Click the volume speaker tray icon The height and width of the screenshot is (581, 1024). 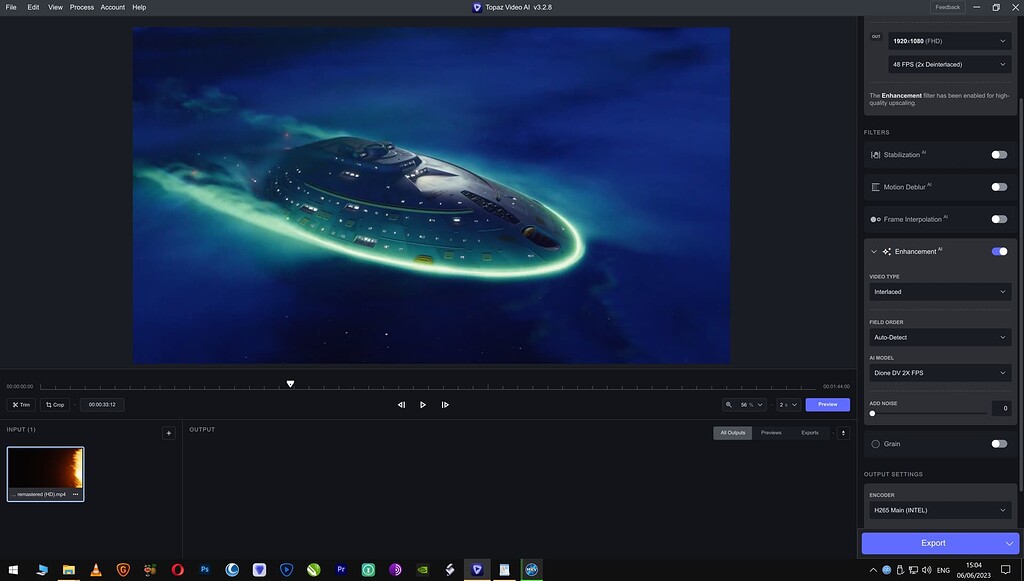pyautogui.click(x=926, y=570)
